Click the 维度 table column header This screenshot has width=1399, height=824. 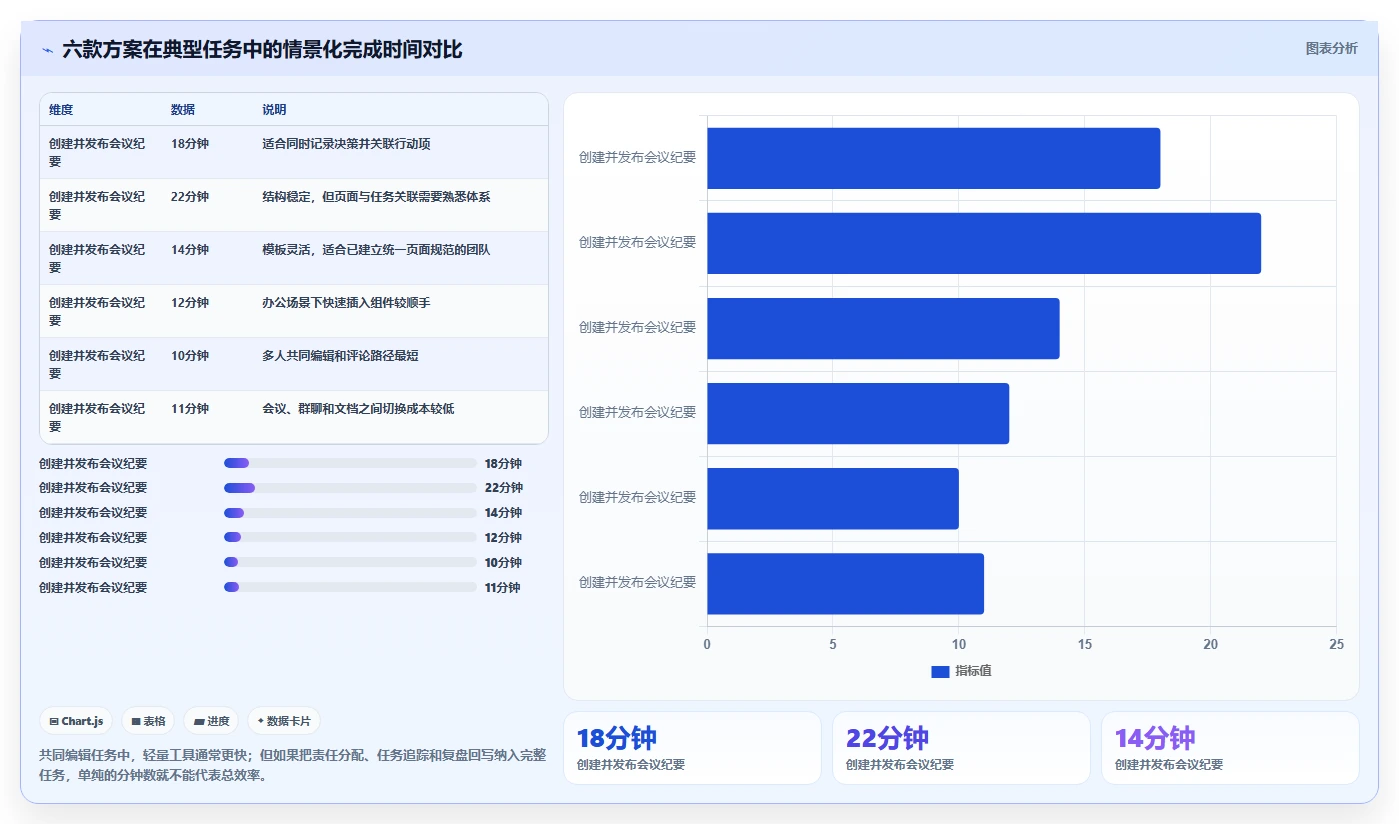pyautogui.click(x=61, y=110)
